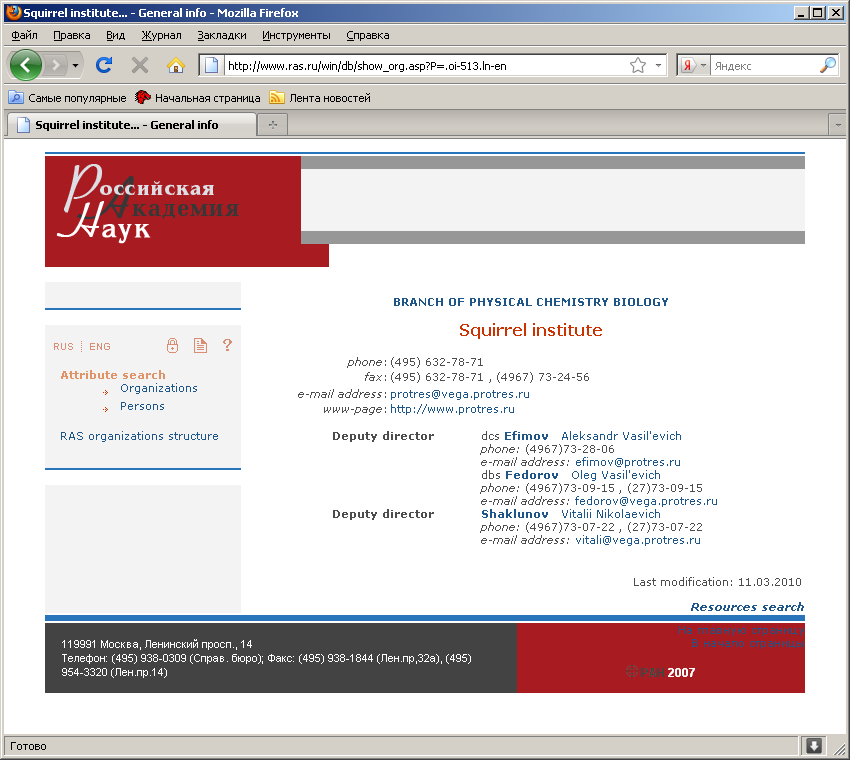
Task: Select the Squirrel institute tab
Action: click(x=126, y=125)
